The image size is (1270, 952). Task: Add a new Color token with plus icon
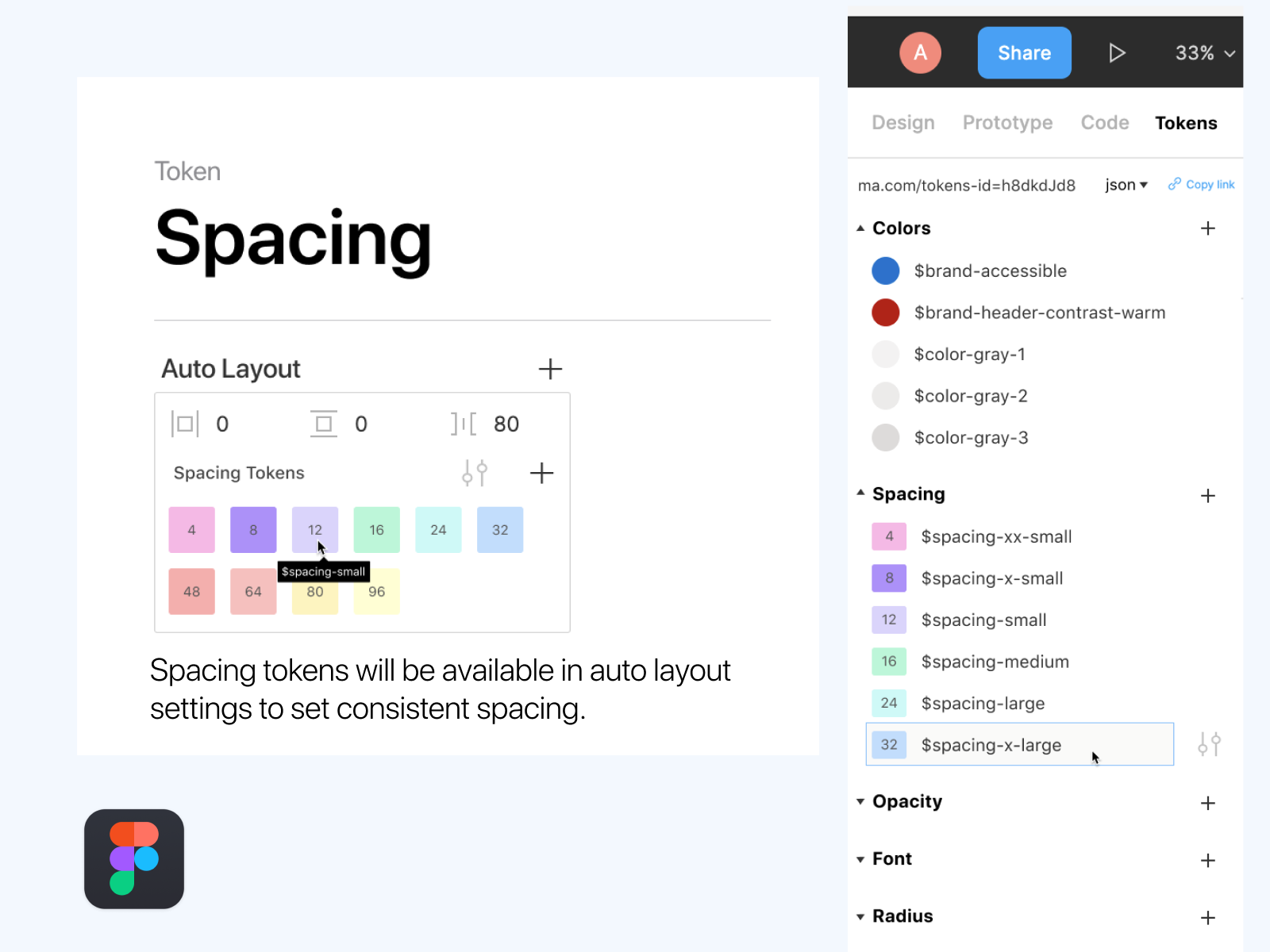pyautogui.click(x=1208, y=228)
